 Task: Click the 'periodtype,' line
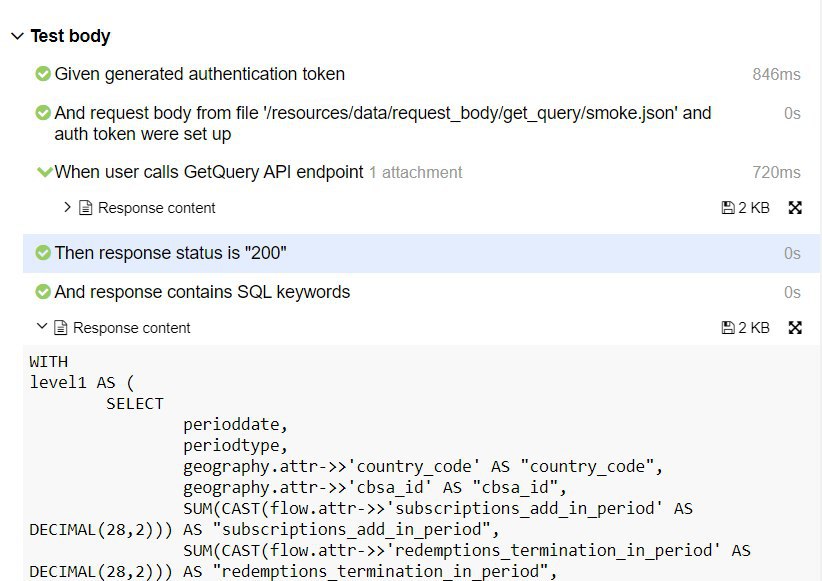coord(235,446)
